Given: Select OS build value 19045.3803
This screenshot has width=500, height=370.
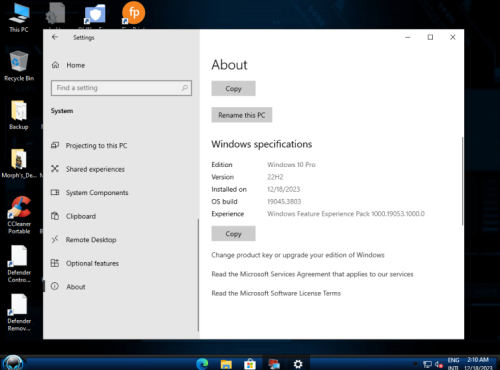Looking at the screenshot, I should point(284,202).
